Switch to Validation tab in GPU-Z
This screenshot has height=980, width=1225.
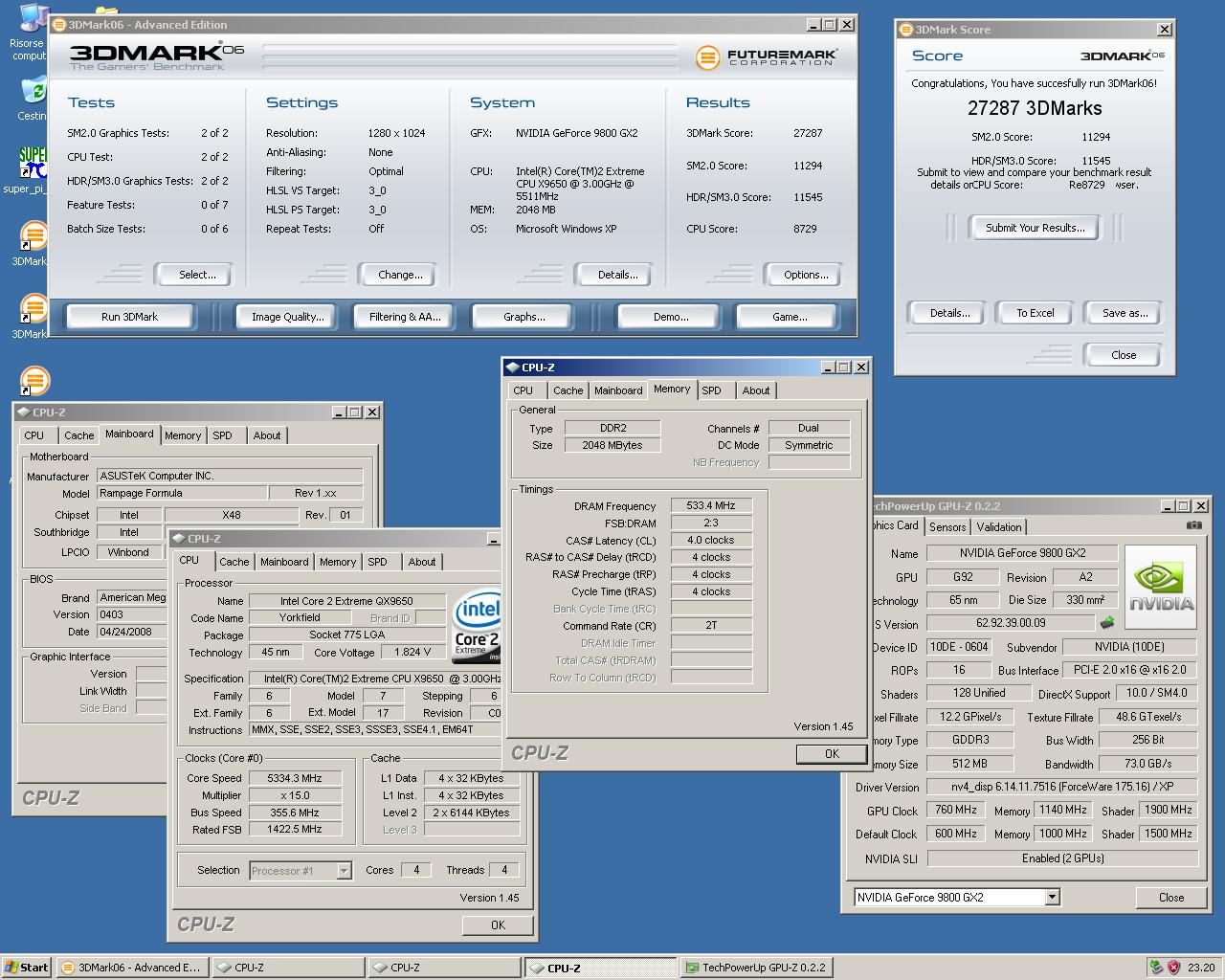(x=999, y=527)
